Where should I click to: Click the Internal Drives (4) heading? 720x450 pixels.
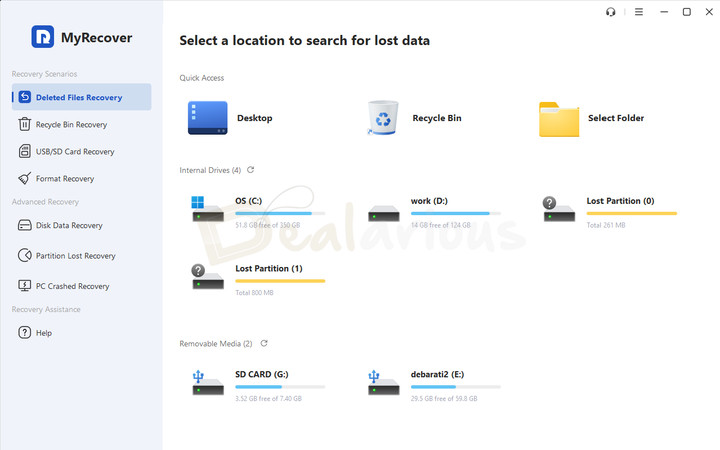pos(210,170)
